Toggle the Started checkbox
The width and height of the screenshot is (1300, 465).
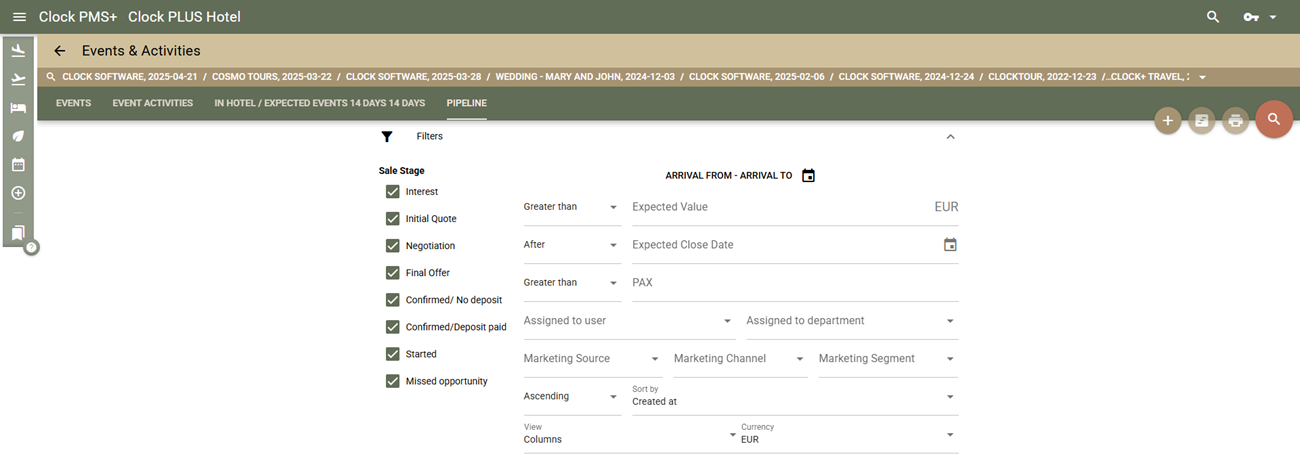[x=393, y=354]
